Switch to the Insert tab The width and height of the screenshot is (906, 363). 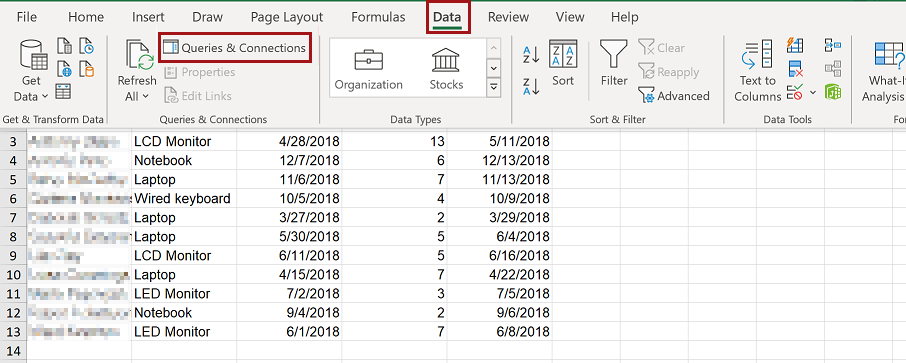coord(148,17)
